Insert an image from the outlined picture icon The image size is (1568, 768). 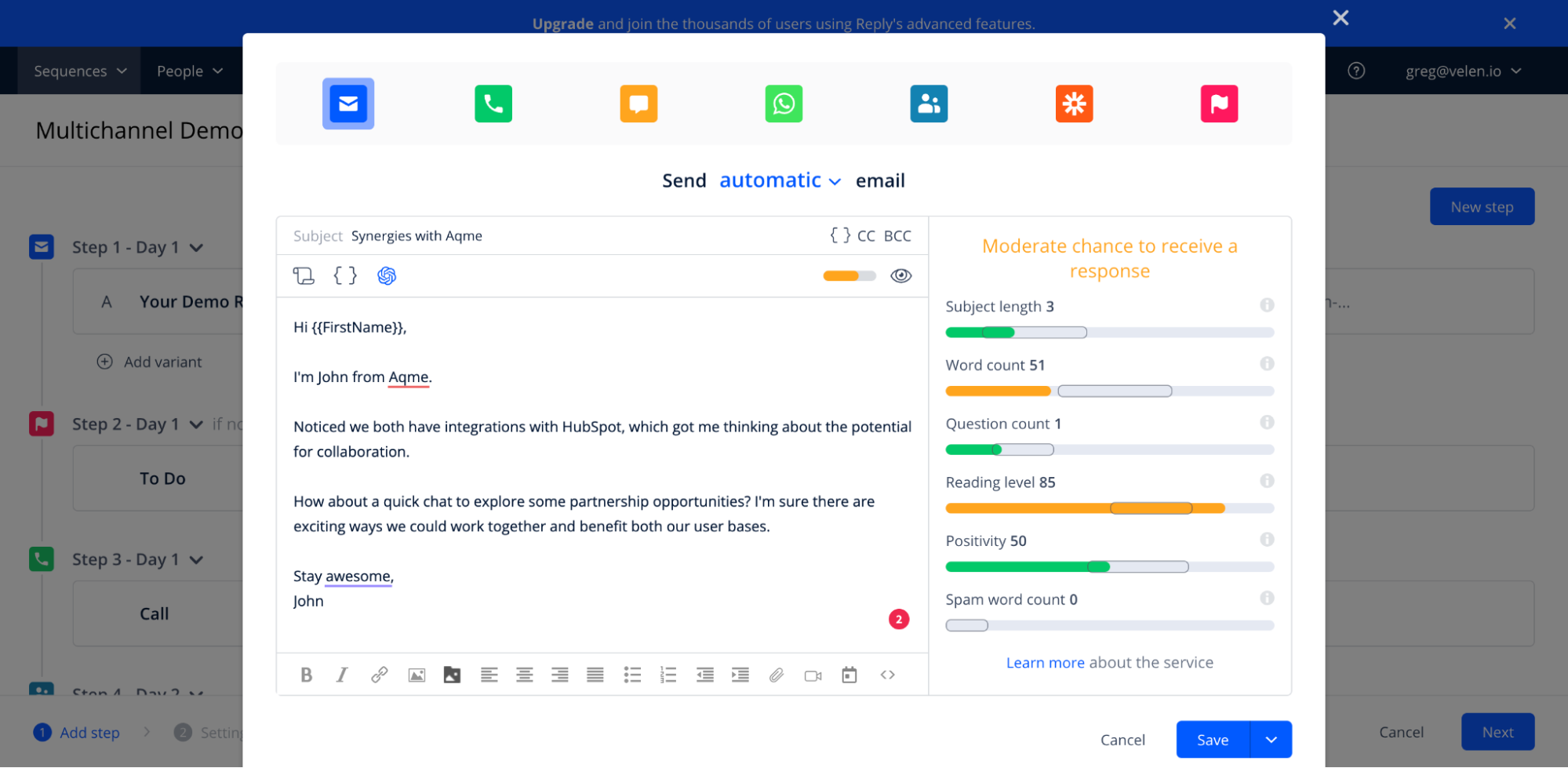click(417, 675)
